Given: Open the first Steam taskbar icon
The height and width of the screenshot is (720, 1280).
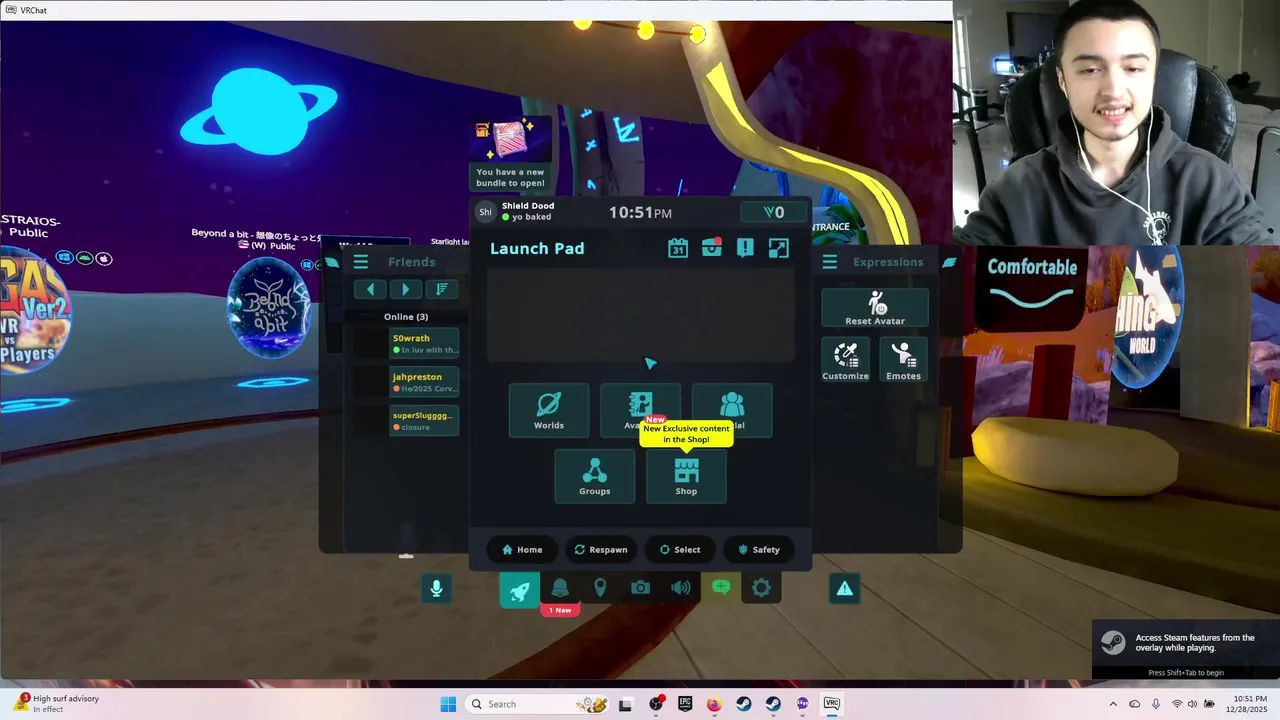Looking at the screenshot, I should (x=743, y=704).
